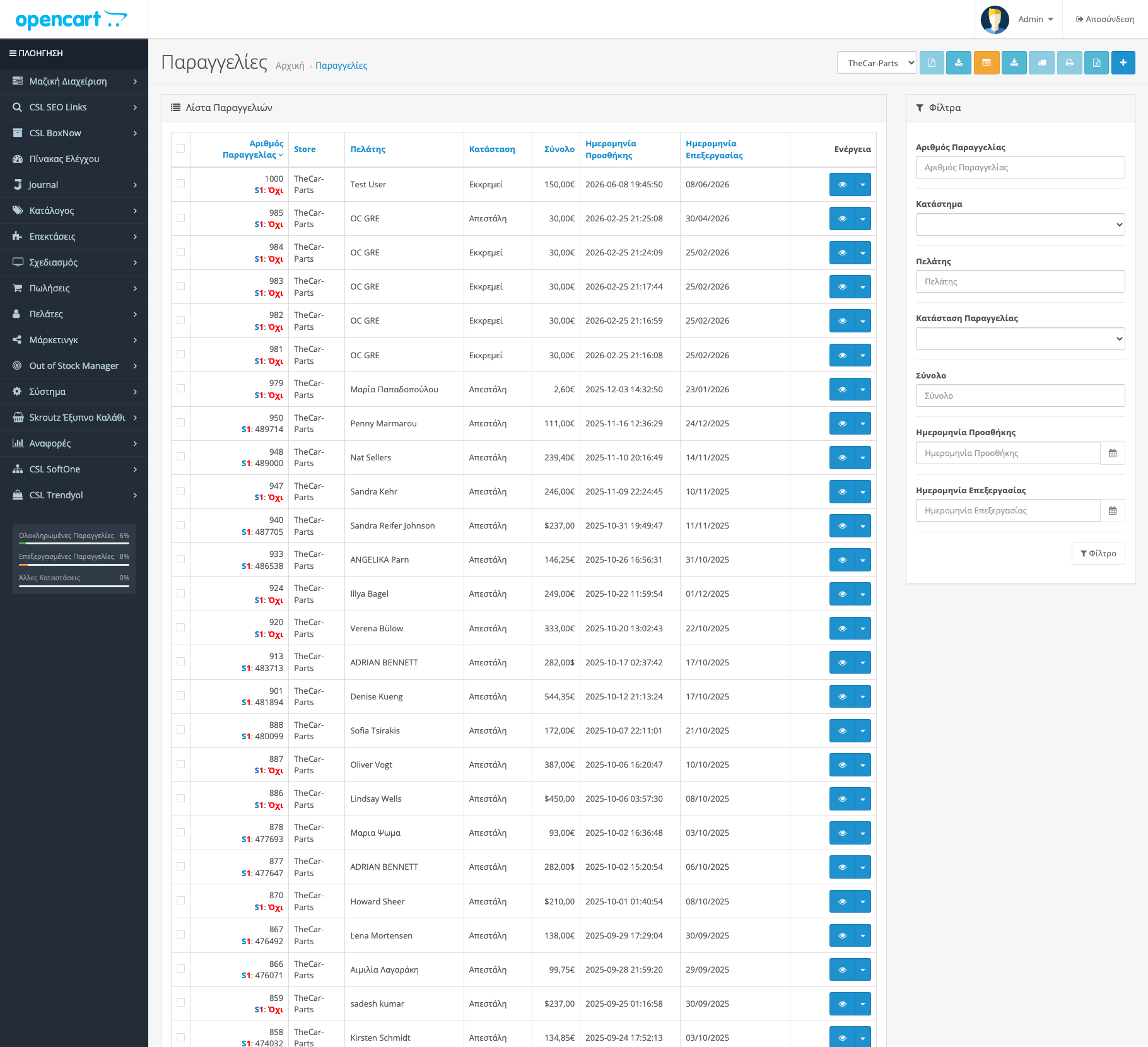The width and height of the screenshot is (1148, 1047).
Task: View Nat Sellers' order via eye icon
Action: coord(842,458)
